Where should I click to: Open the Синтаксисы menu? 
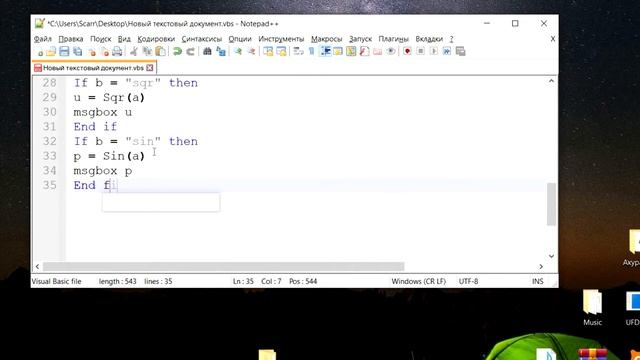[x=202, y=39]
